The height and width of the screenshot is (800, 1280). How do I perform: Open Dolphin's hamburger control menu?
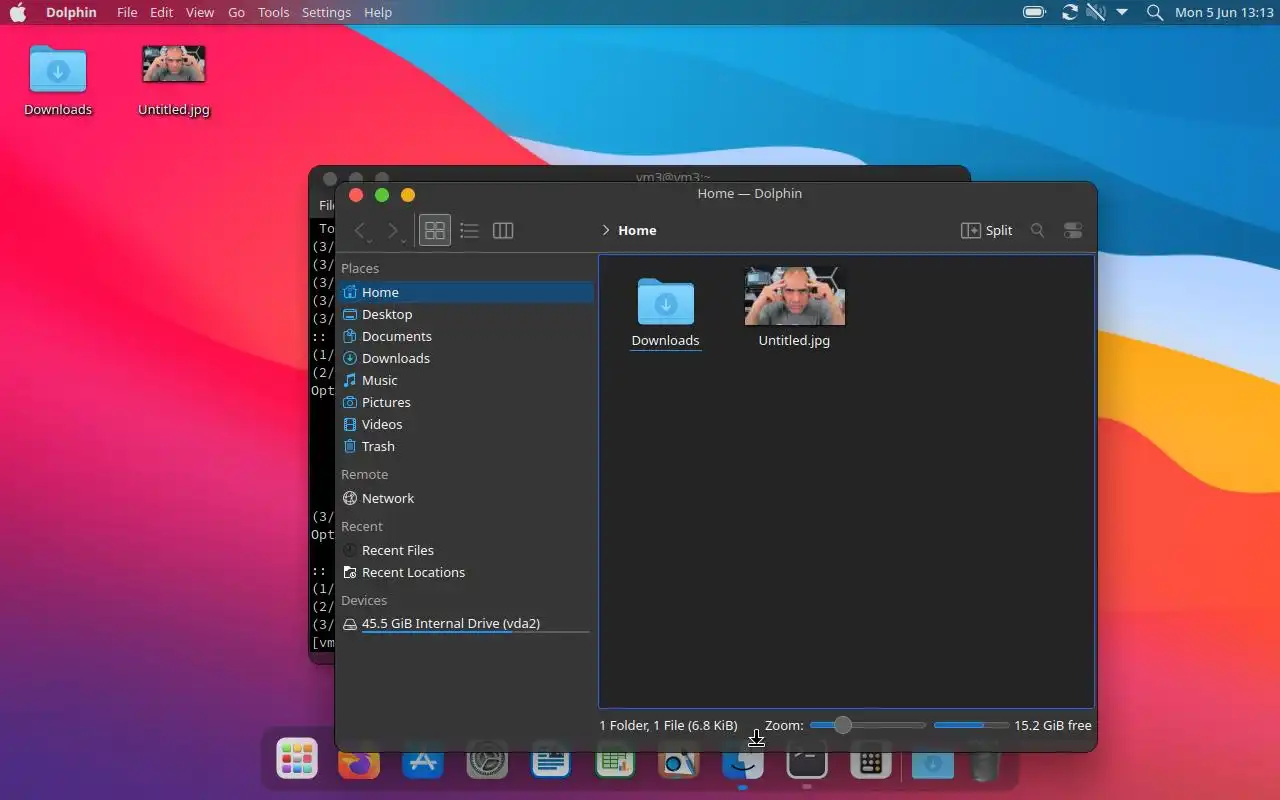pos(1073,231)
